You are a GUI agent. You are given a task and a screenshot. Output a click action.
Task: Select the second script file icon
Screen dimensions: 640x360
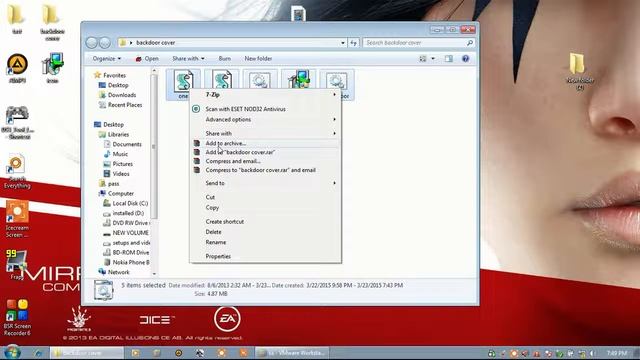(222, 80)
